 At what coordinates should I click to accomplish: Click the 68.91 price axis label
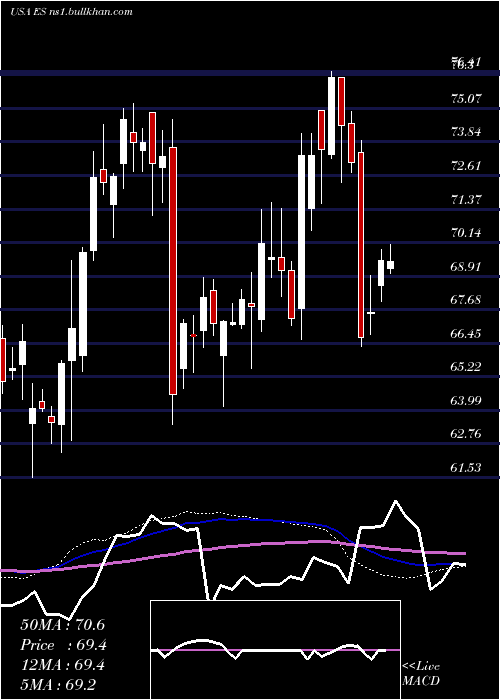pos(467,267)
